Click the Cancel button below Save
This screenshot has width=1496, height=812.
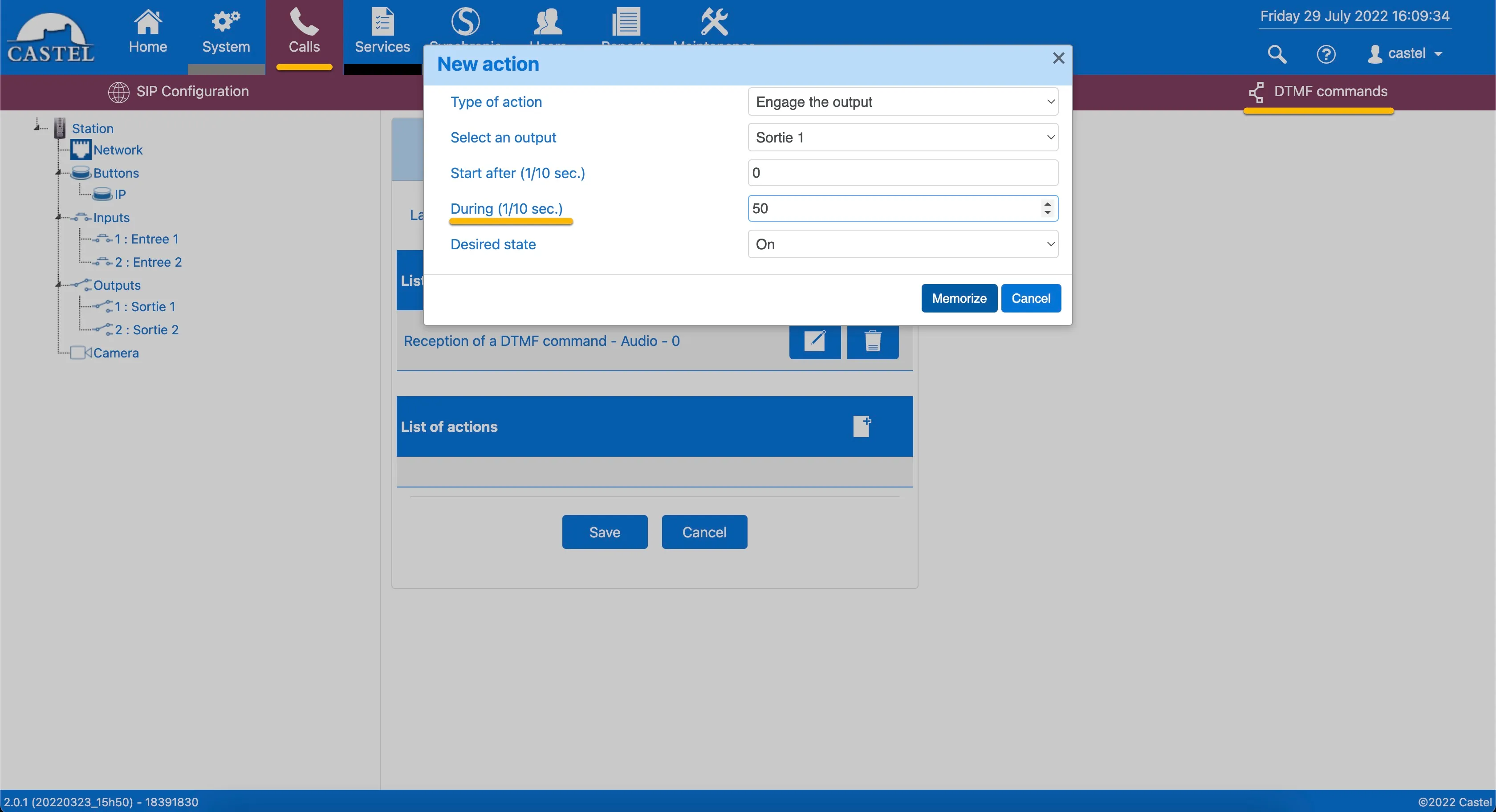[704, 532]
